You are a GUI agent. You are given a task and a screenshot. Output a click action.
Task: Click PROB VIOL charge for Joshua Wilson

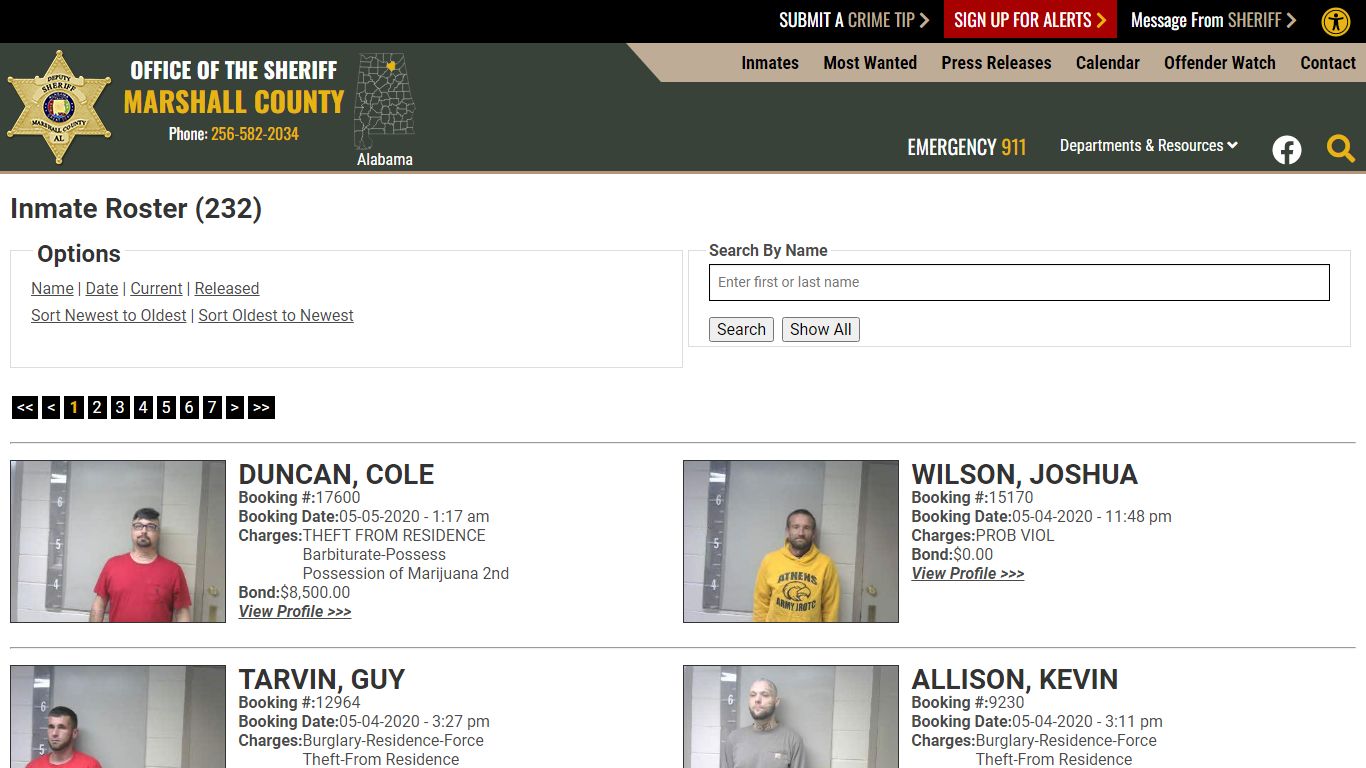(x=1015, y=535)
